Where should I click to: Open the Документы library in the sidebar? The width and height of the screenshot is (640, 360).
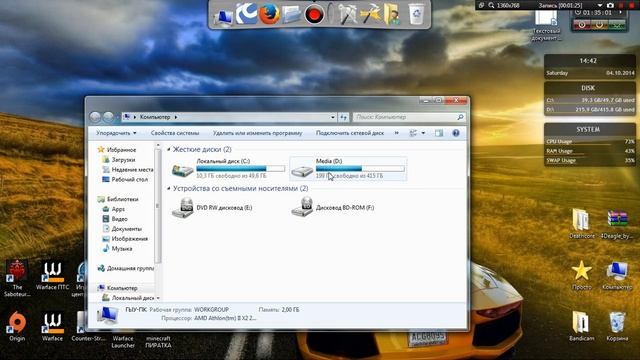tap(122, 229)
